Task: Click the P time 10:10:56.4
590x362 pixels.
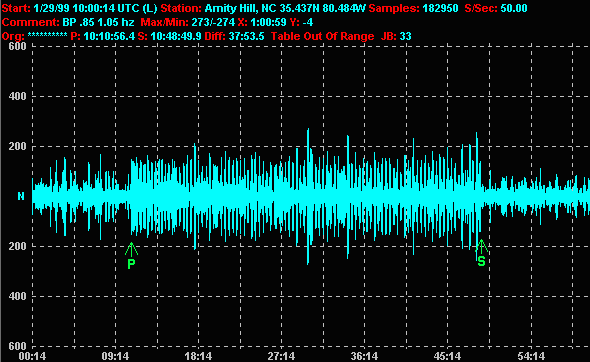Action: [x=109, y=36]
